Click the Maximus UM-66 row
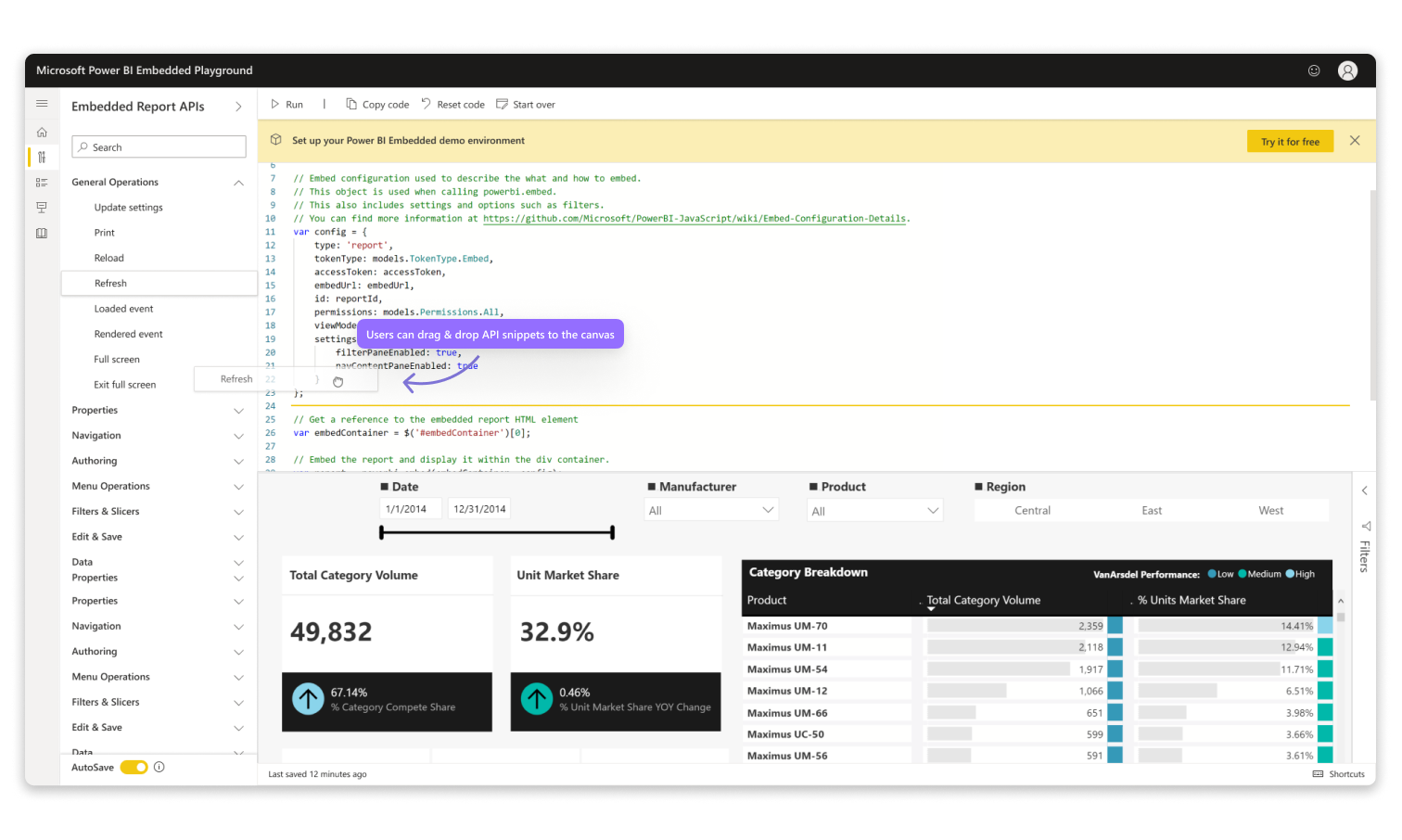 click(x=1039, y=713)
